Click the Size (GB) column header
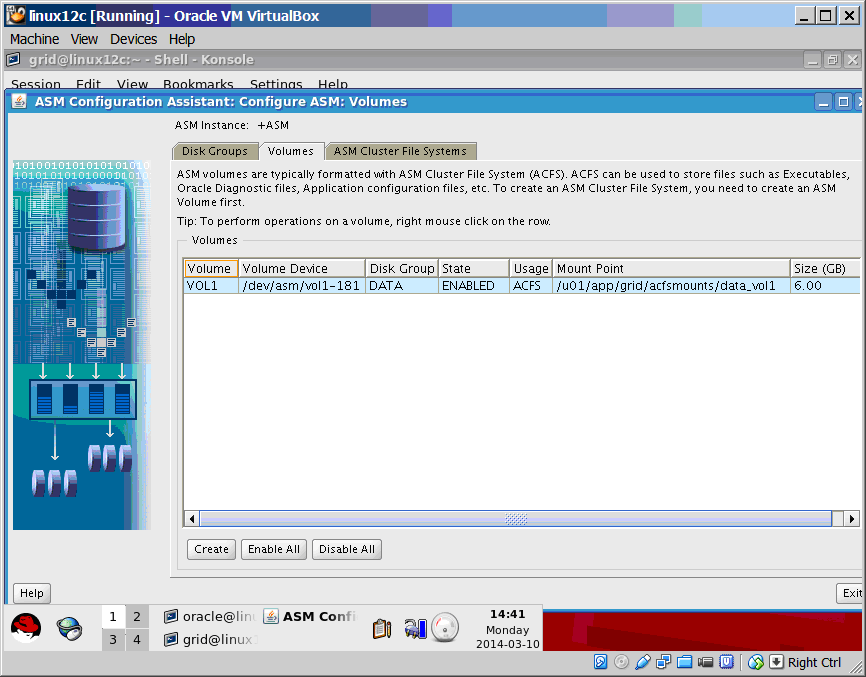Image resolution: width=866 pixels, height=677 pixels. tap(825, 268)
